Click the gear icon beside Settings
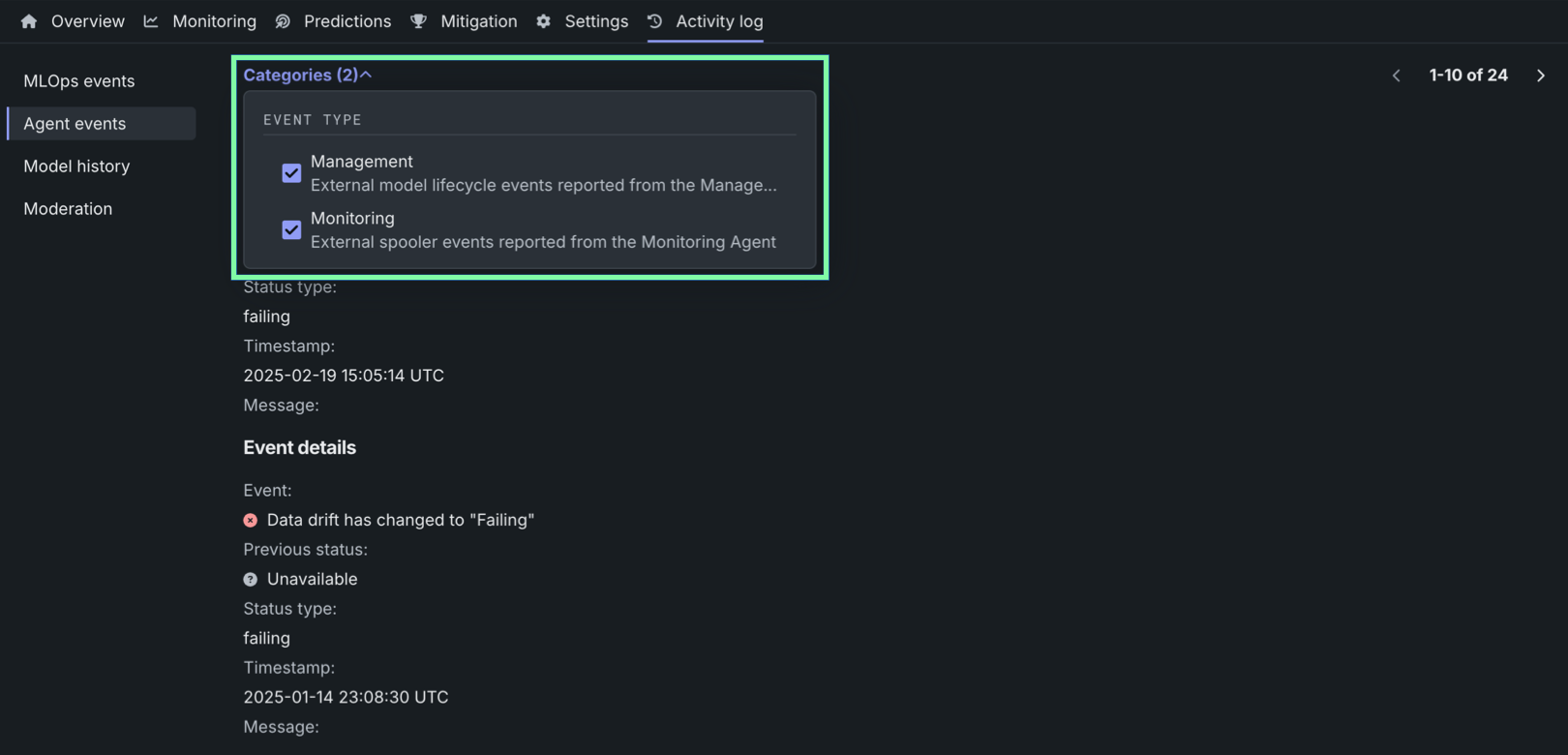The width and height of the screenshot is (1568, 755). pos(544,21)
